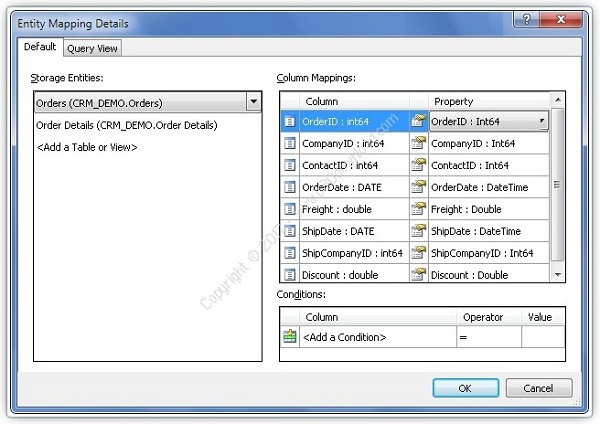
Task: Click the Column header in Column Mappings
Action: click(x=354, y=101)
